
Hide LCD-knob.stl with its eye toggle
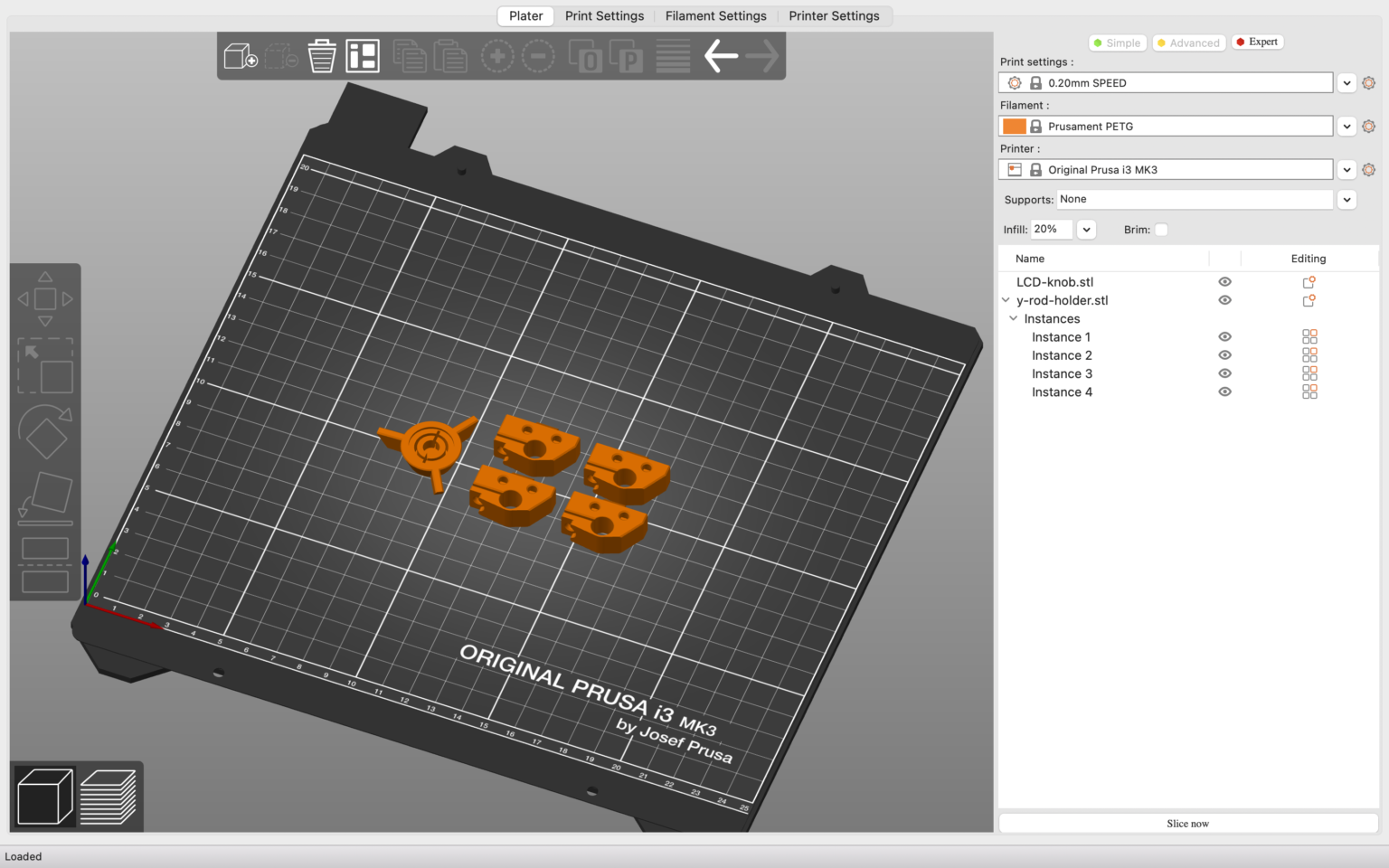pos(1224,281)
